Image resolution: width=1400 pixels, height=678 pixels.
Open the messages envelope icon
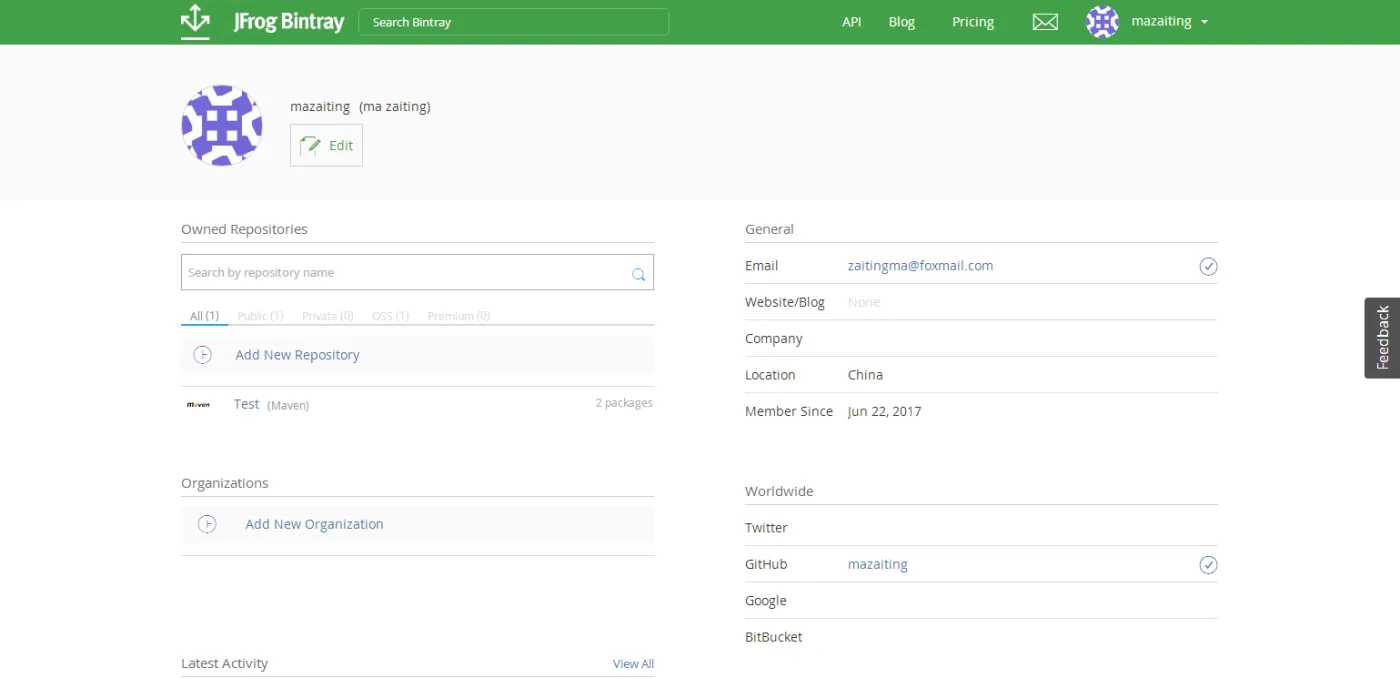click(1045, 22)
